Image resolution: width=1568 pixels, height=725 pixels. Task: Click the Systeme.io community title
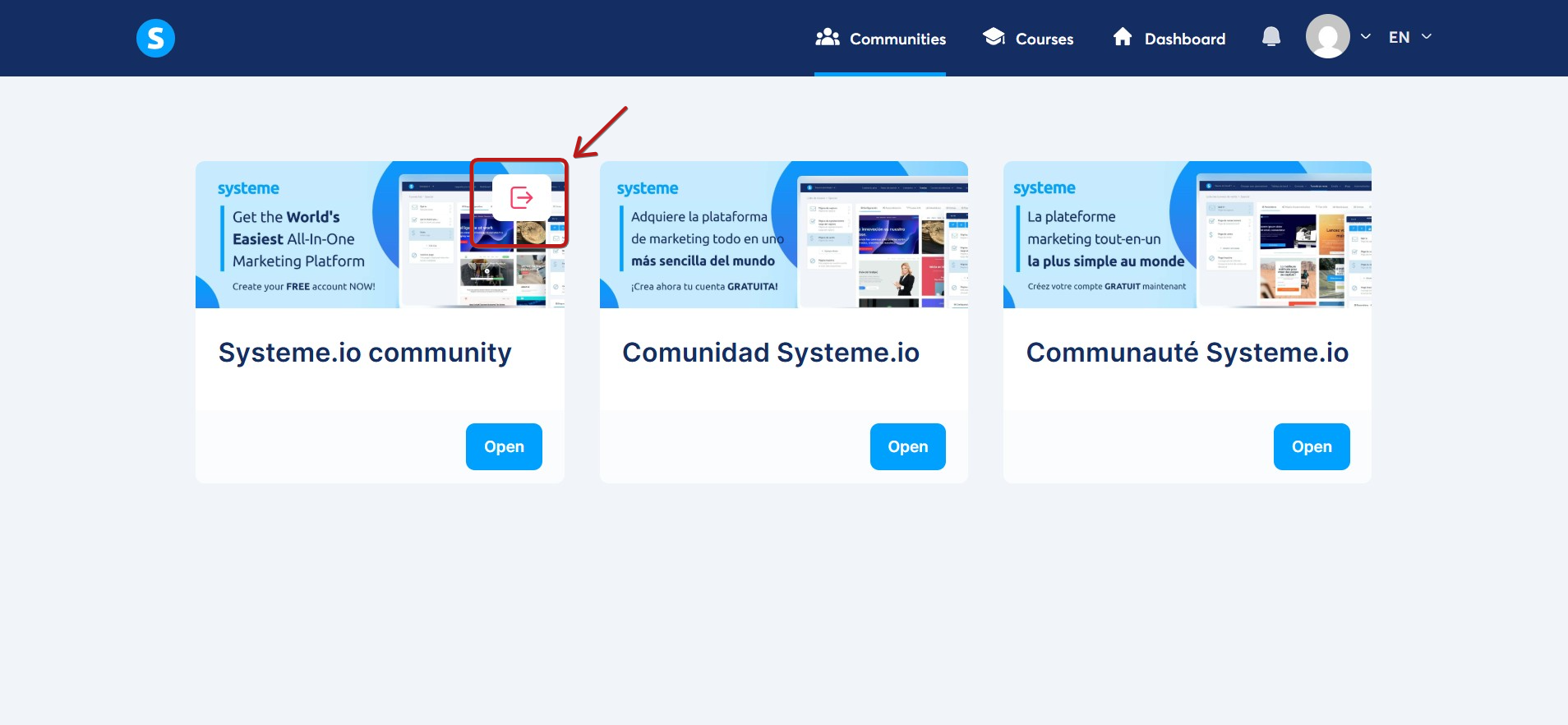(x=365, y=353)
